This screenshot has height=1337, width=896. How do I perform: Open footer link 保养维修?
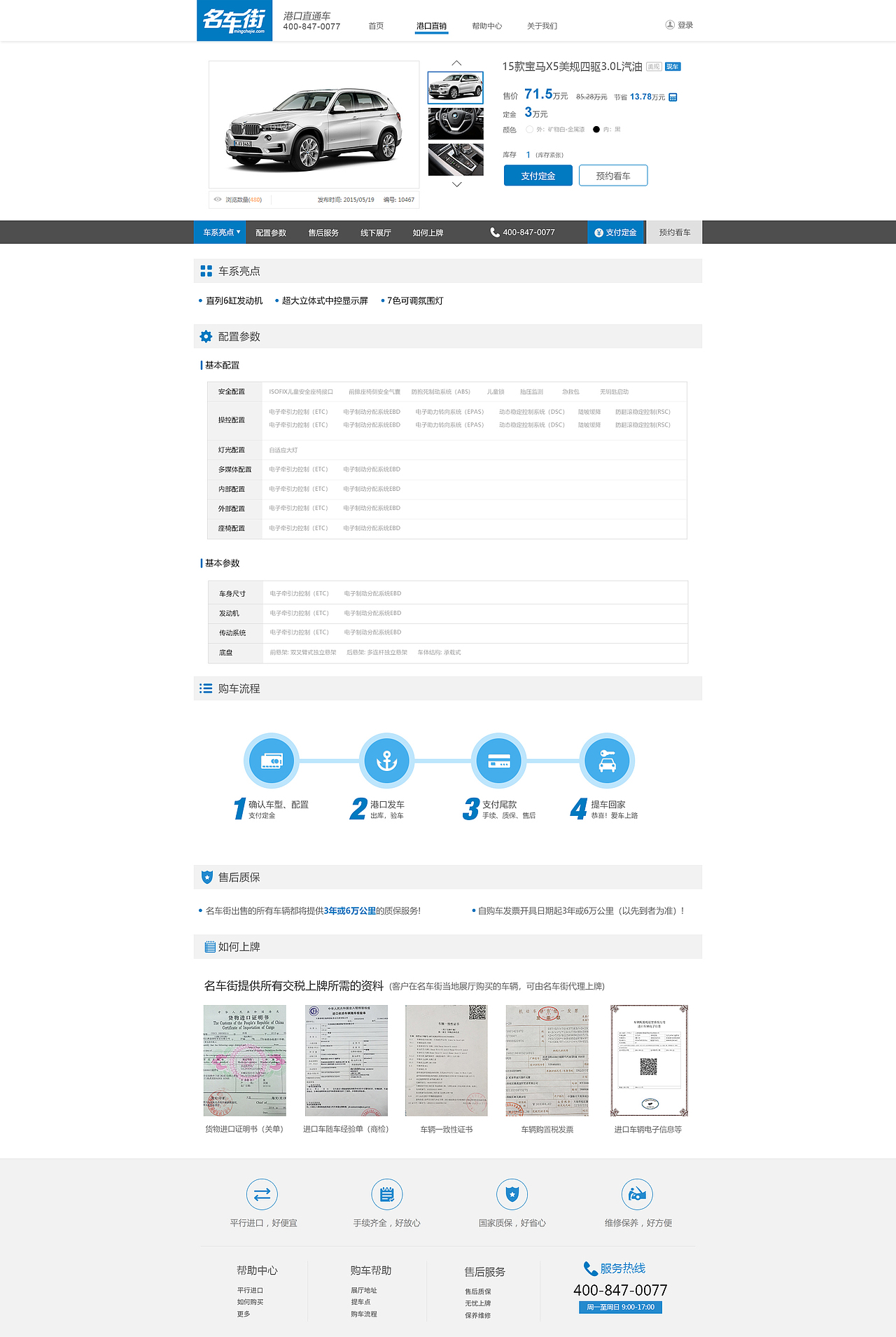point(478,1315)
